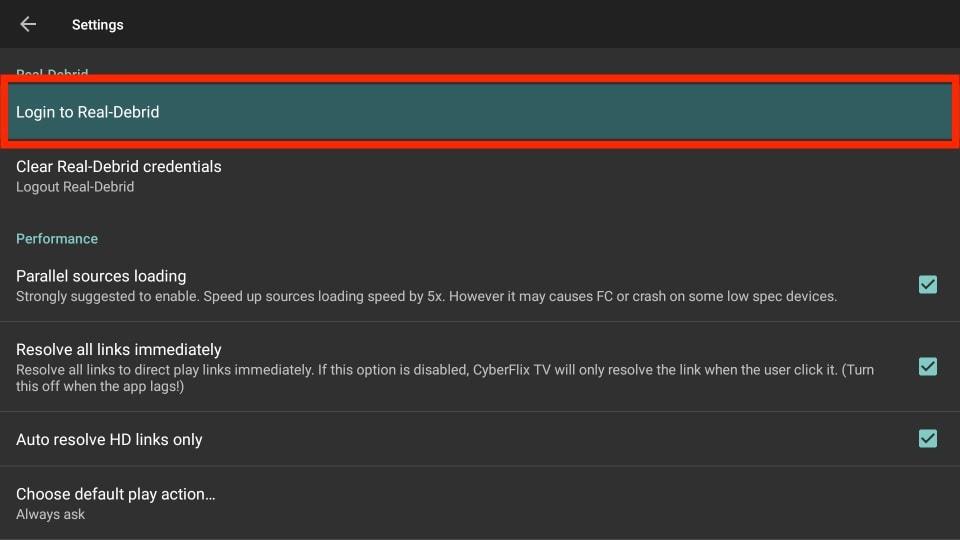Click 'this off when the app lags!' text
The image size is (960, 540).
[100, 386]
